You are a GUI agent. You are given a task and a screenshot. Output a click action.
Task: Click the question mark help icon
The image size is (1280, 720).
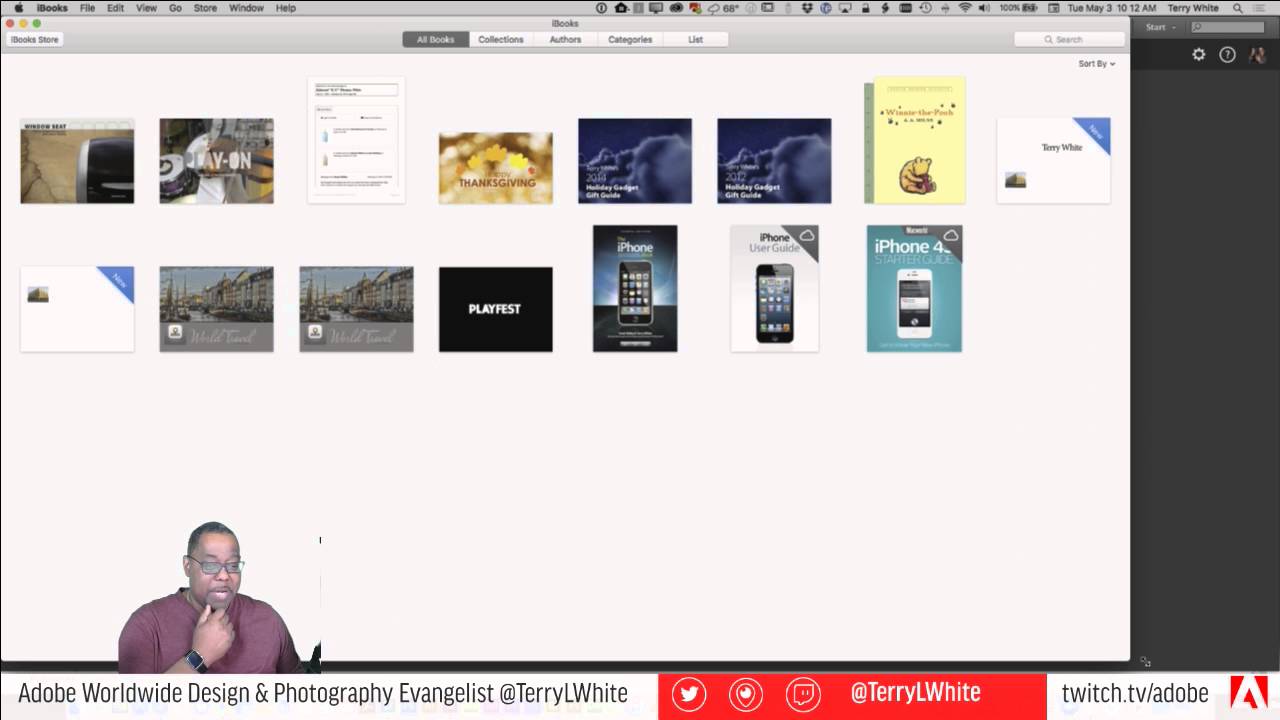1227,55
